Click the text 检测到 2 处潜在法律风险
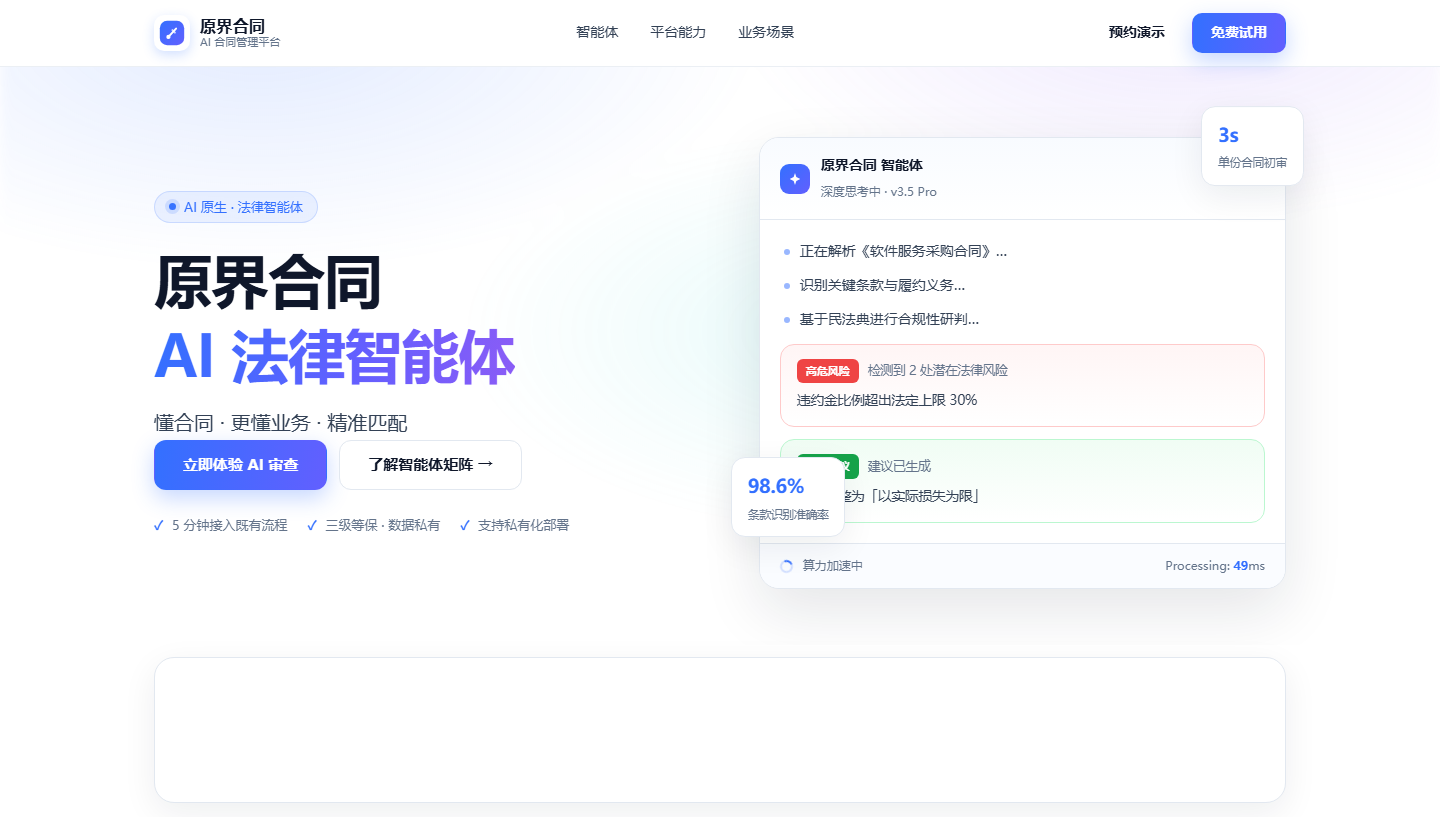Viewport: 1440px width, 817px height. [x=938, y=371]
